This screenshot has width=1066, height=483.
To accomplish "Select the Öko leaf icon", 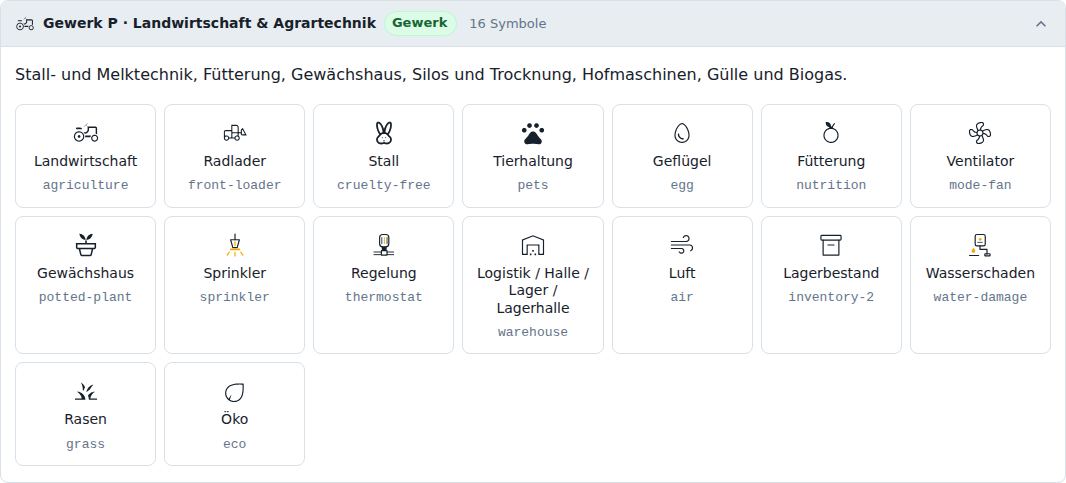I will click(235, 391).
